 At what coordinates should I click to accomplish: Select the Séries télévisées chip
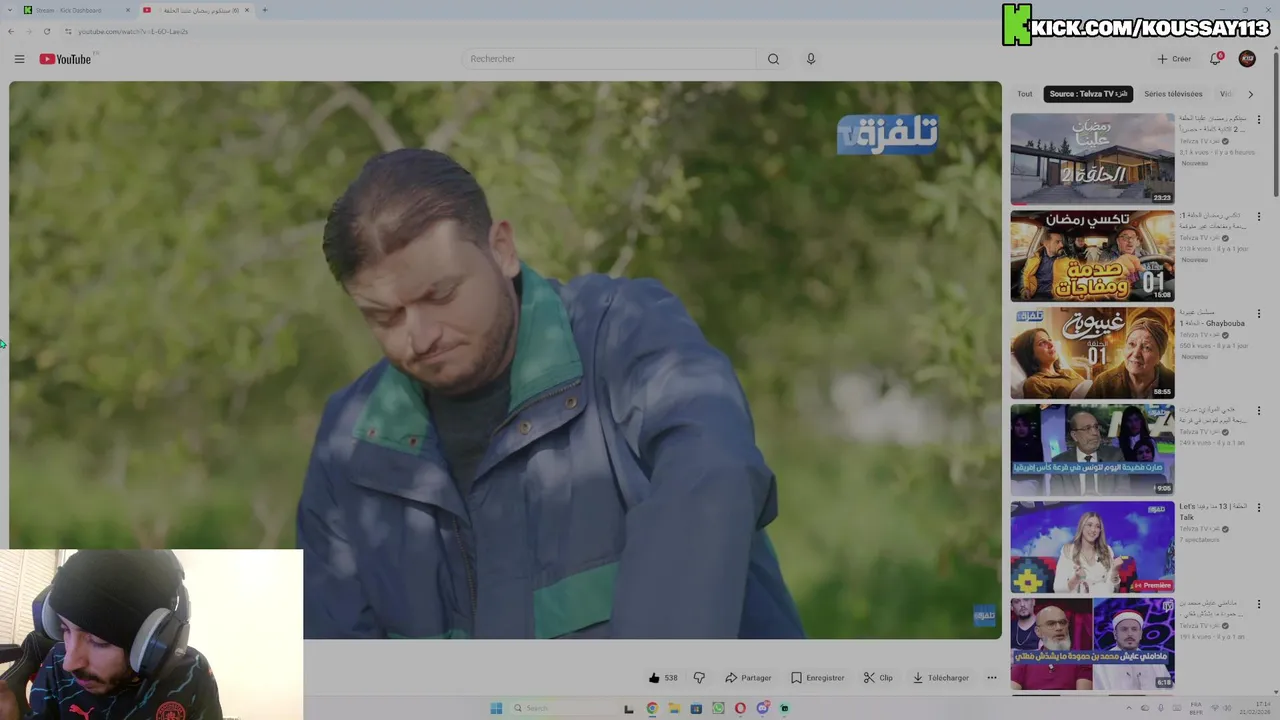pyautogui.click(x=1173, y=94)
